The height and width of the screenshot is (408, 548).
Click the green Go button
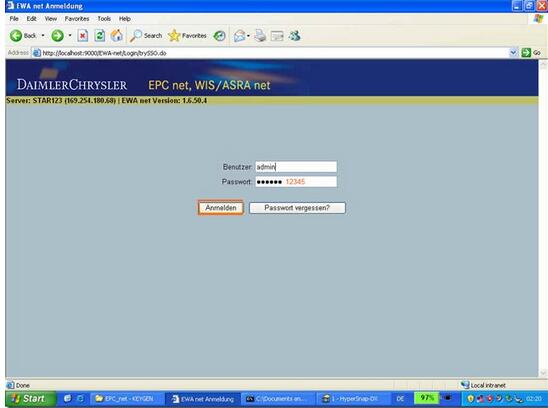point(531,52)
